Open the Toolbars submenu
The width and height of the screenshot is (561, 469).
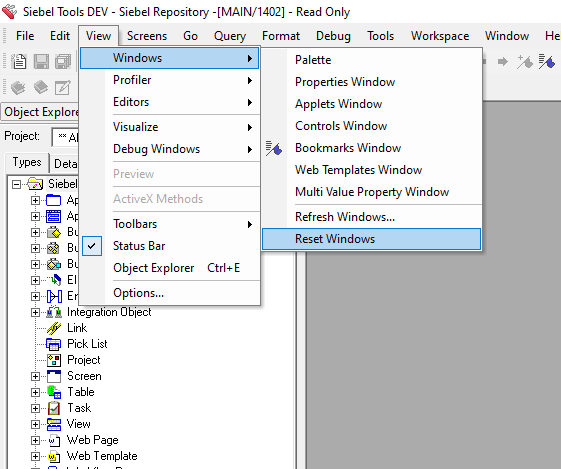pyautogui.click(x=170, y=224)
